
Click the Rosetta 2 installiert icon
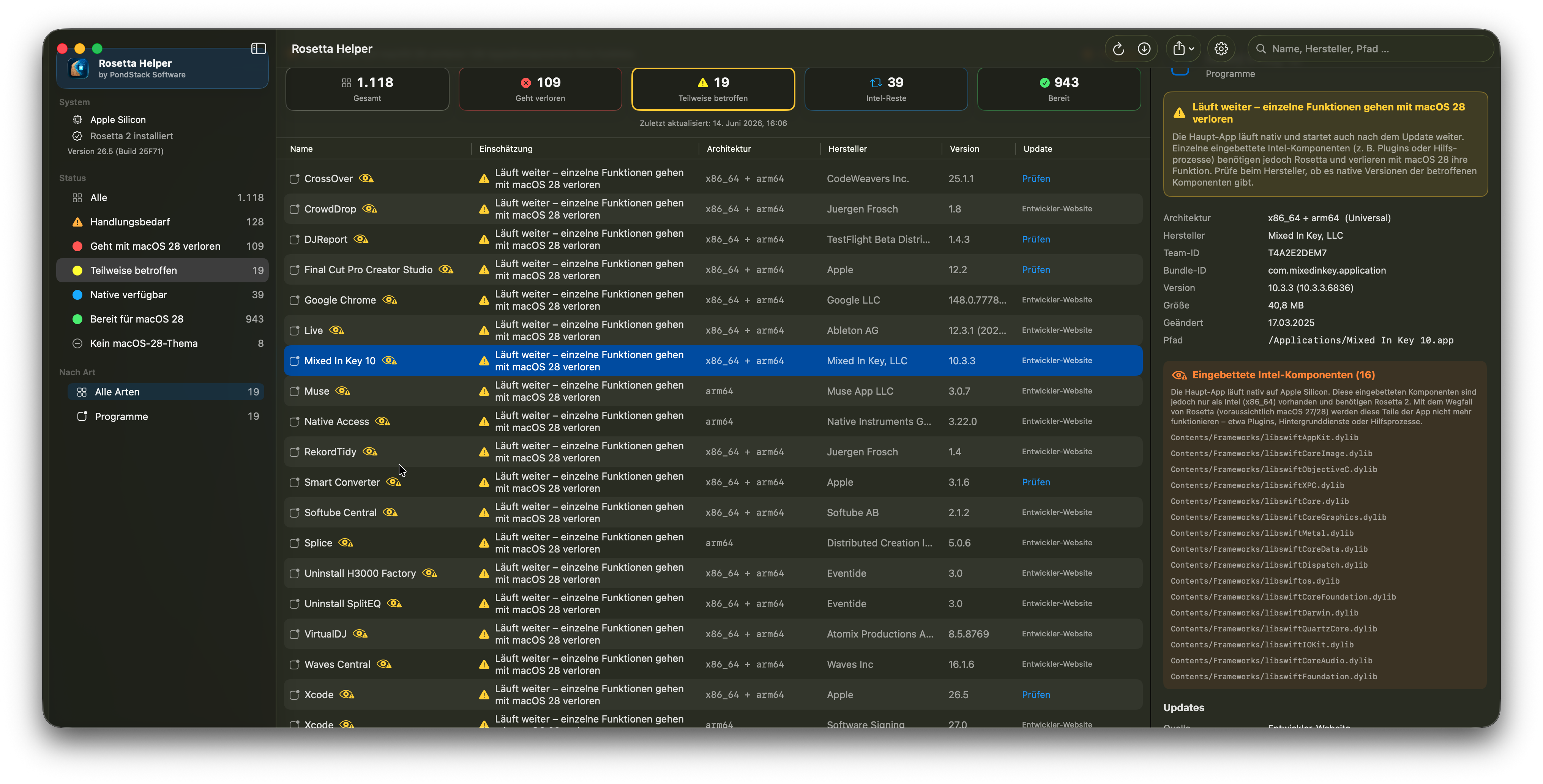[77, 136]
